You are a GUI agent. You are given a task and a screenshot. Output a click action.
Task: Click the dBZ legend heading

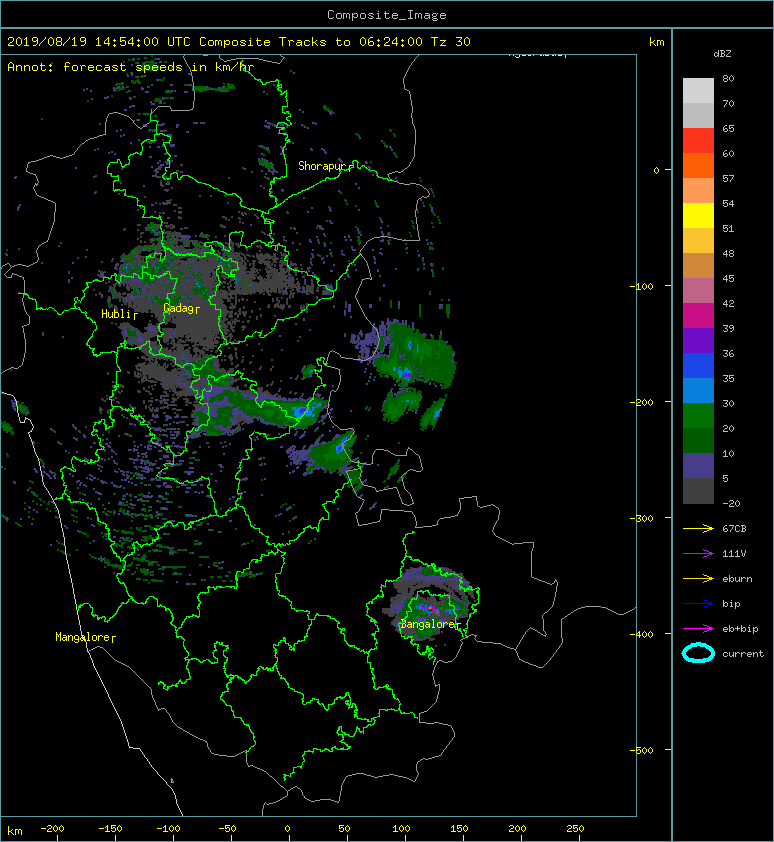(722, 54)
